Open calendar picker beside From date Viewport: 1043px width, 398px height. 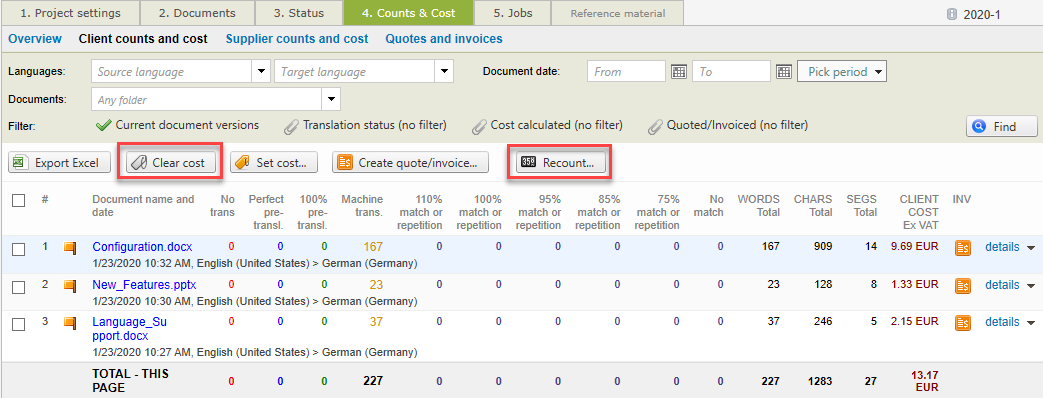(x=678, y=72)
